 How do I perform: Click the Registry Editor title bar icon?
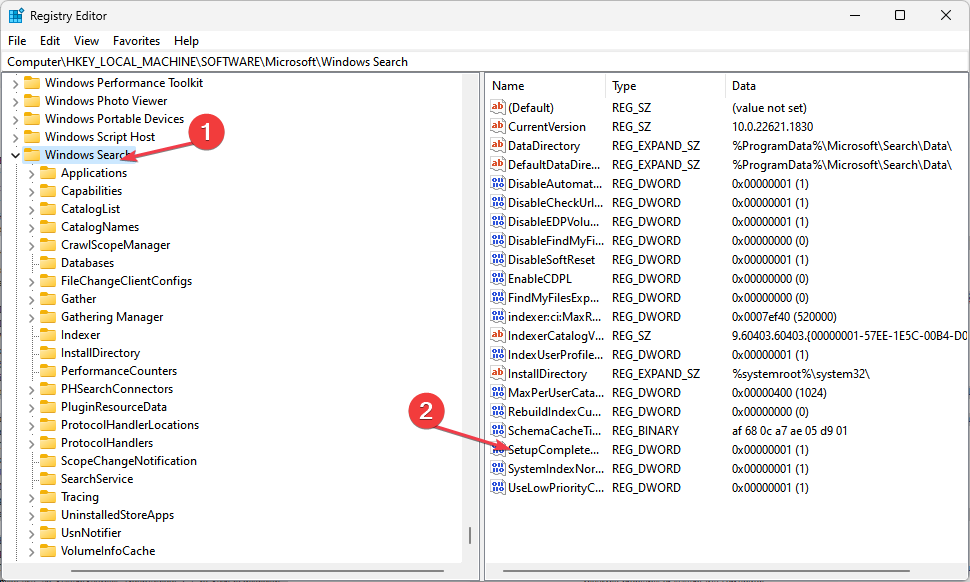(x=14, y=15)
